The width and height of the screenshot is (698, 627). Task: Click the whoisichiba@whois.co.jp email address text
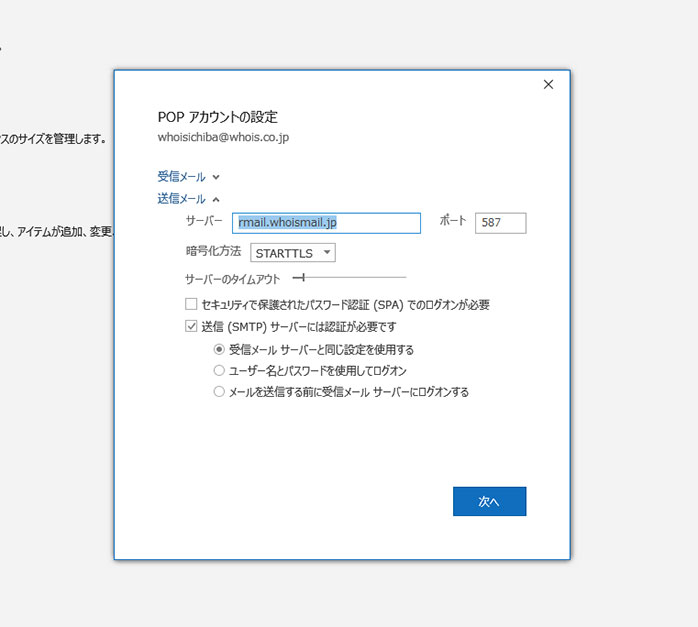pos(223,136)
